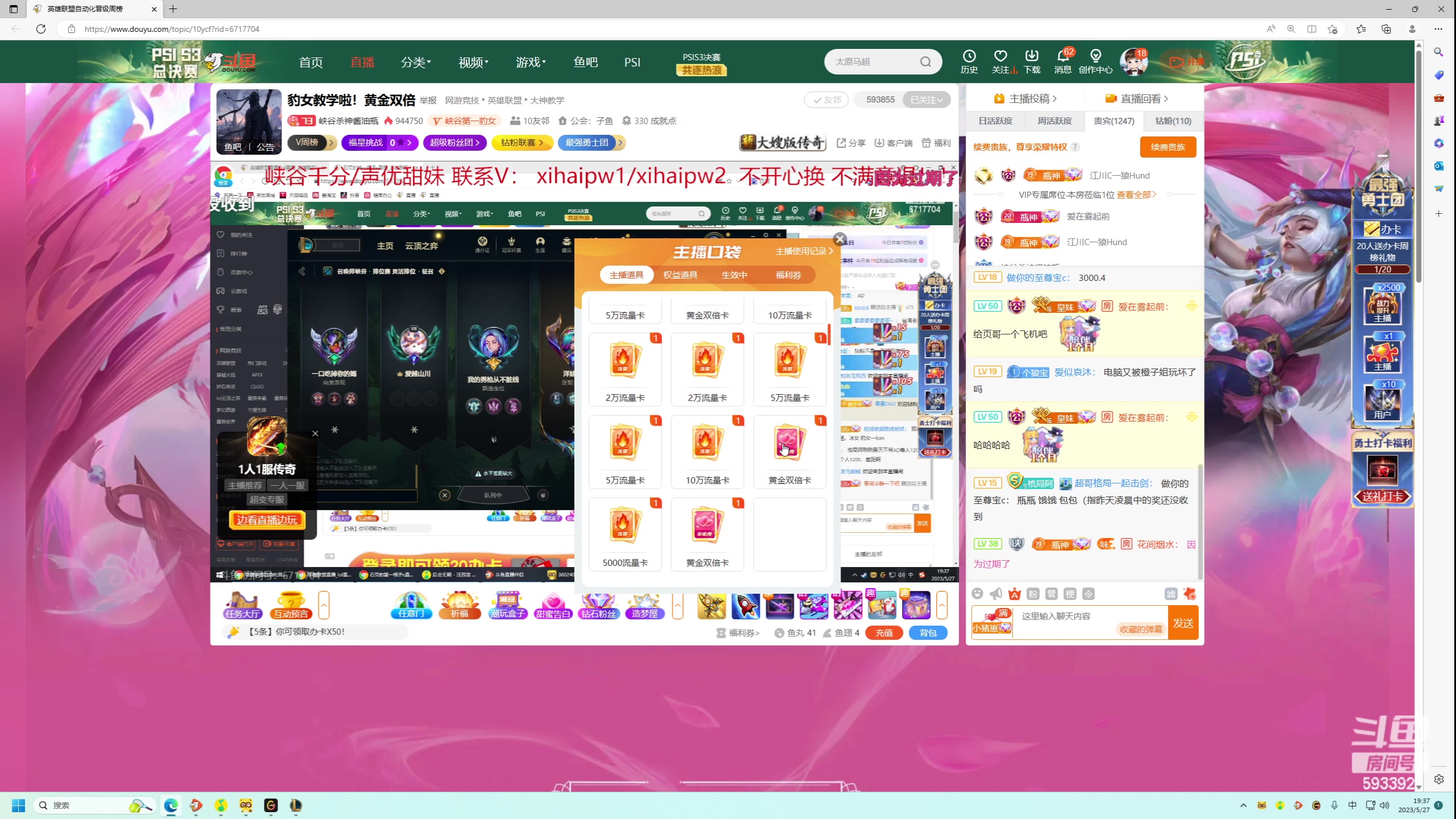1456x819 pixels.
Task: Open the 潮玩盒子 box icon
Action: (508, 605)
